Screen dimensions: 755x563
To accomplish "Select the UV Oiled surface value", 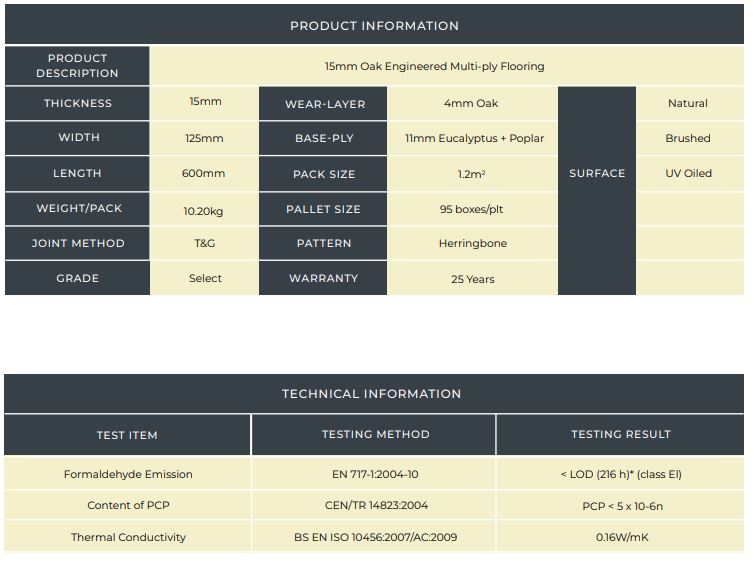I will click(x=688, y=174).
